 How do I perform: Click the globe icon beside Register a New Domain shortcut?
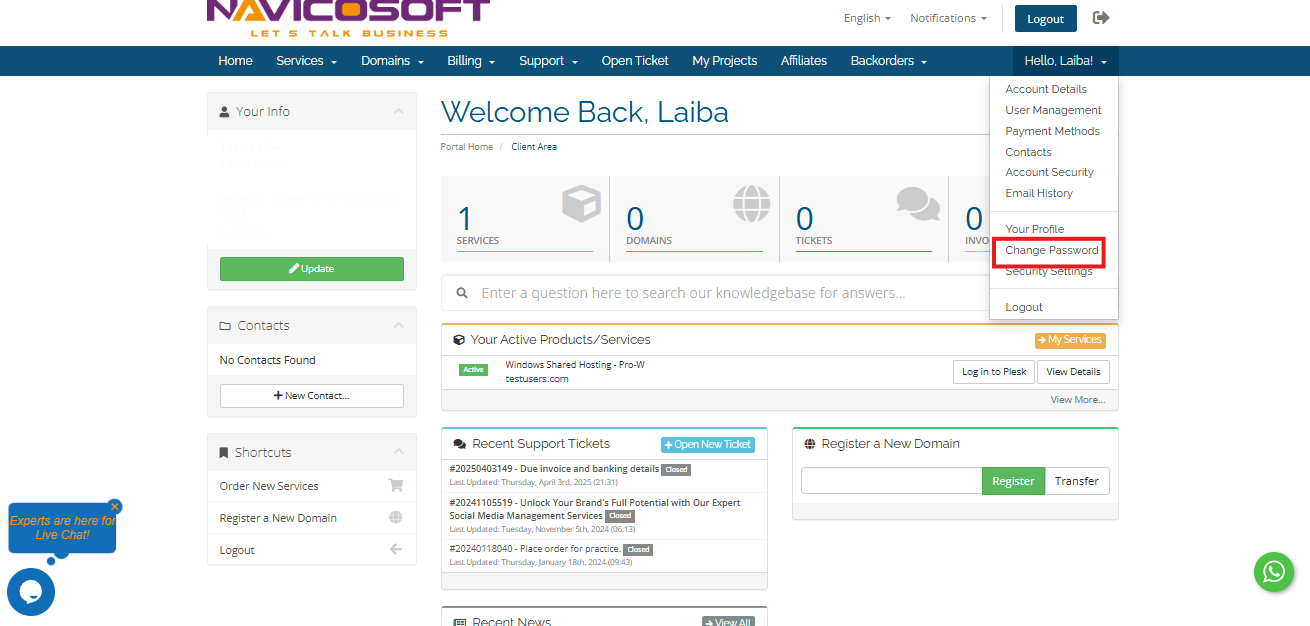pos(395,518)
